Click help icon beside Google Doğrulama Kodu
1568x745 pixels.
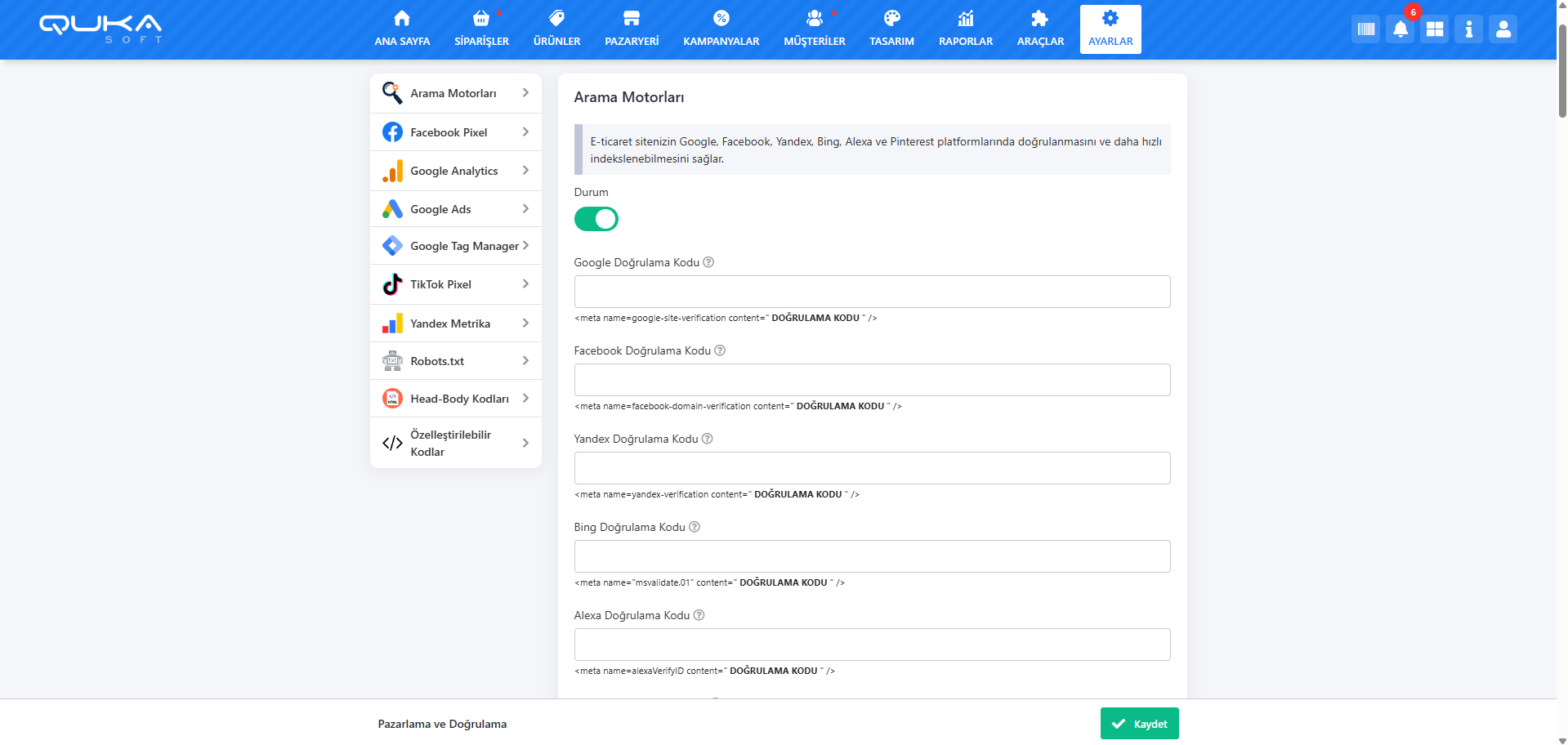coord(708,262)
